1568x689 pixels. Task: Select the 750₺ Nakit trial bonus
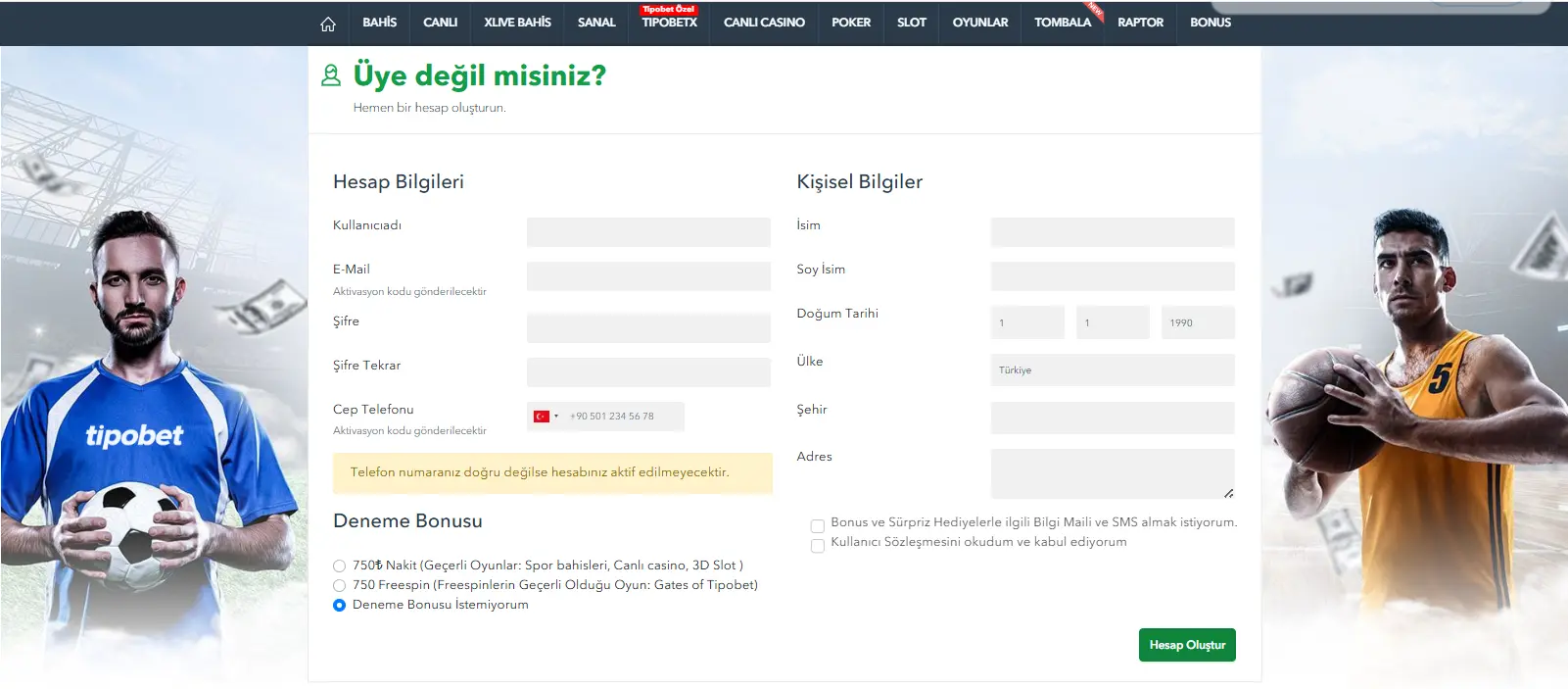[339, 566]
